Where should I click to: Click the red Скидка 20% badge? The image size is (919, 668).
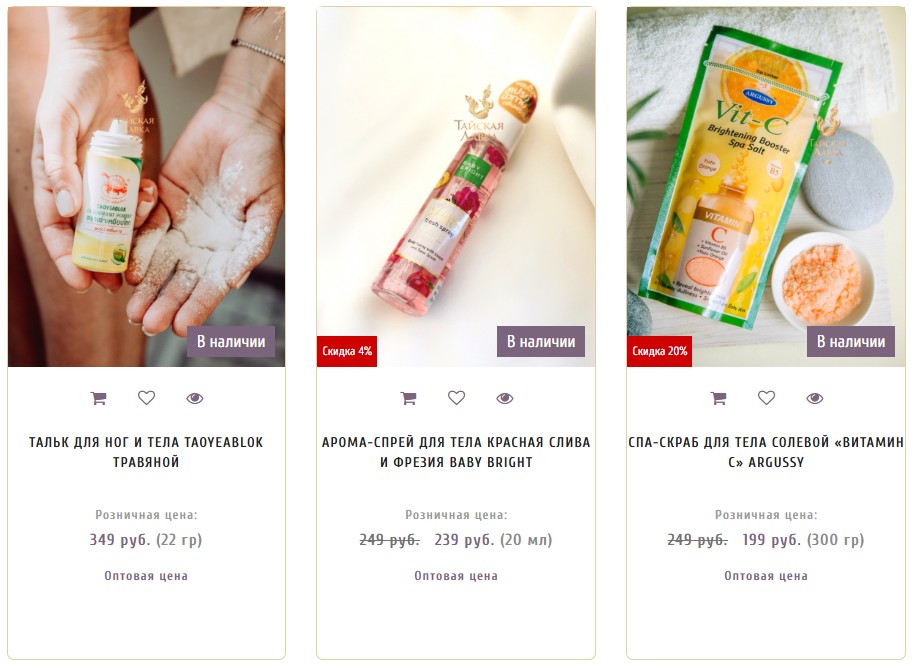[x=659, y=352]
